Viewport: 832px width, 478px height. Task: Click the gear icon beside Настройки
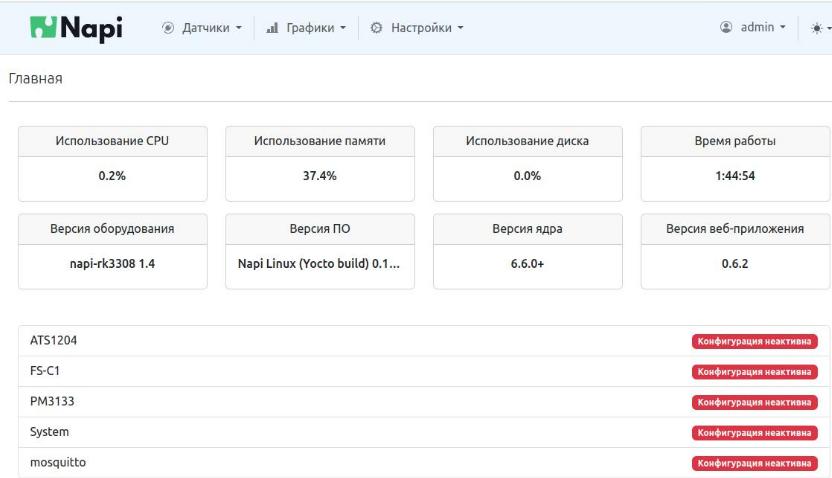click(377, 27)
